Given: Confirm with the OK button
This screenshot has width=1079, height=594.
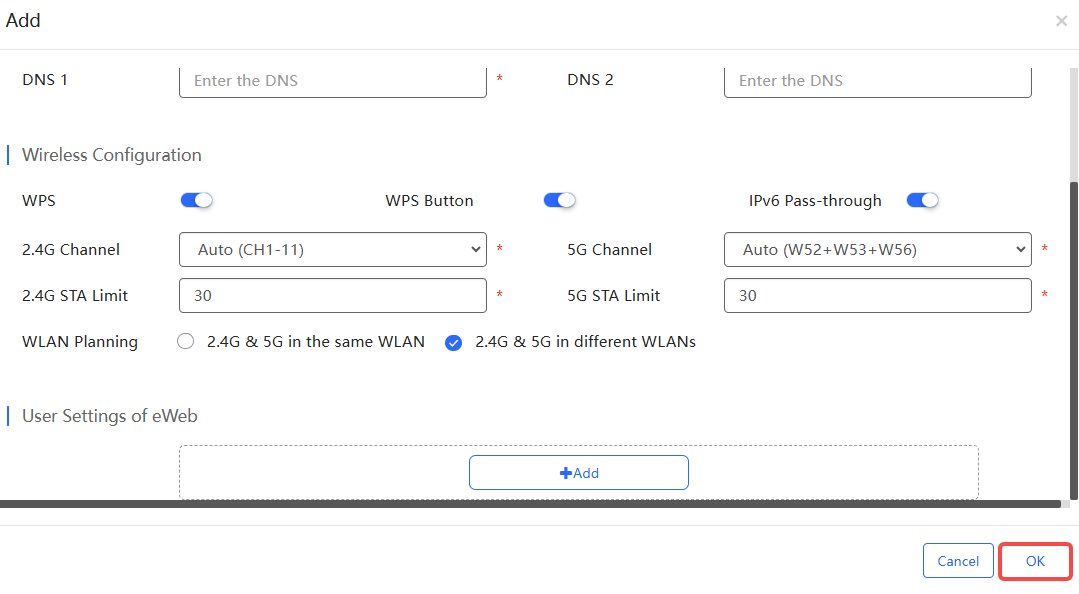Looking at the screenshot, I should click(1035, 561).
